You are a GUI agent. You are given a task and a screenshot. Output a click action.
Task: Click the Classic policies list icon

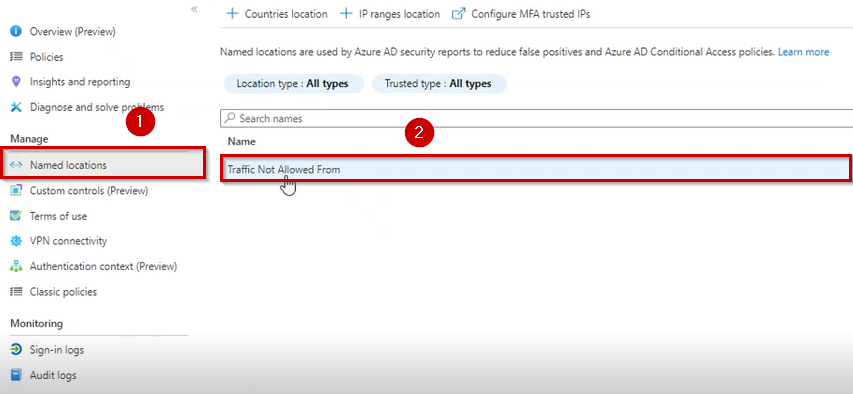tap(16, 292)
